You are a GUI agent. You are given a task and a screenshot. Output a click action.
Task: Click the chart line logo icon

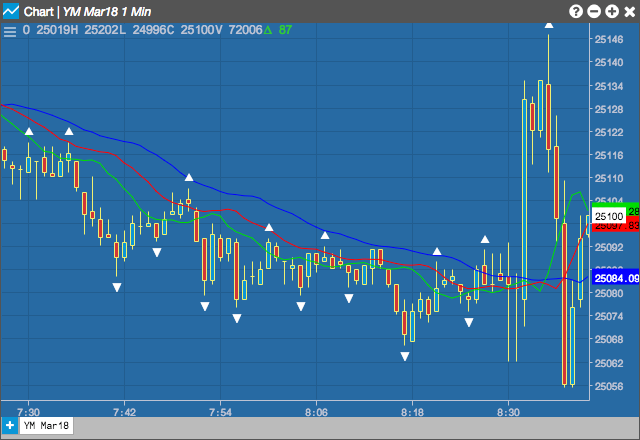pos(11,11)
